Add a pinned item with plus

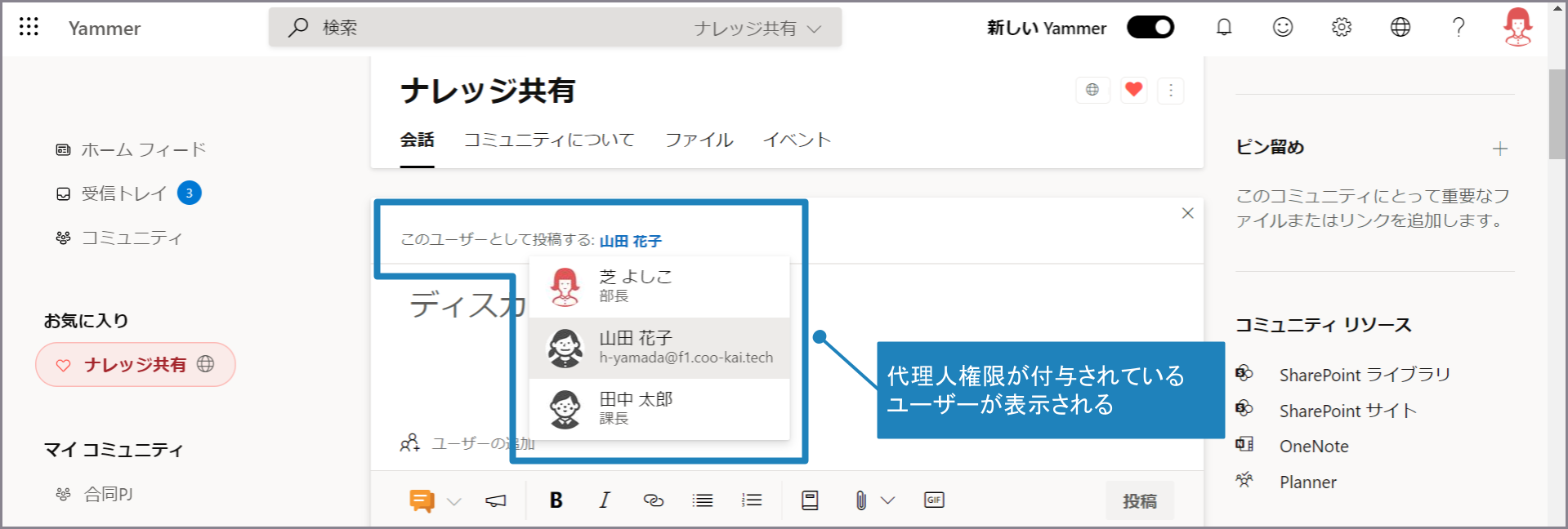(x=1500, y=149)
